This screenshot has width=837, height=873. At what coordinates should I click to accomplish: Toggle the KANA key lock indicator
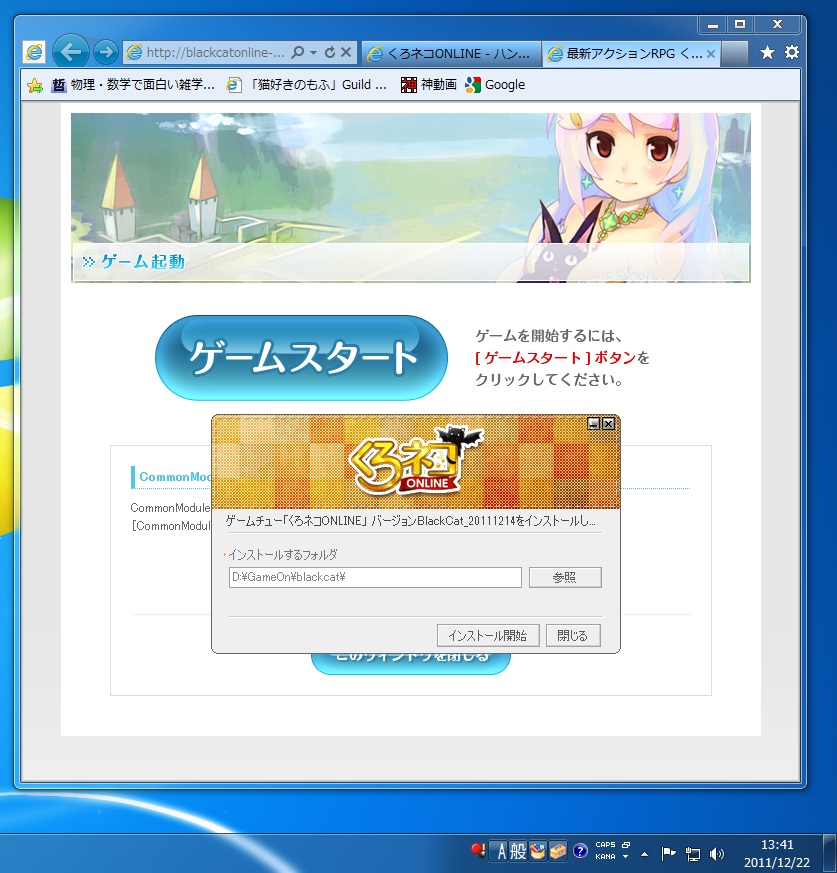pos(605,857)
